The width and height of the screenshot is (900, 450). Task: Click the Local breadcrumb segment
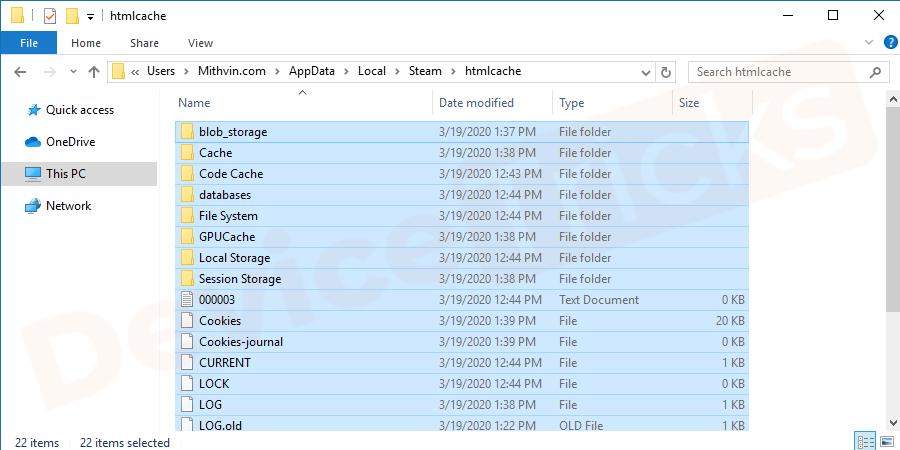click(x=372, y=71)
